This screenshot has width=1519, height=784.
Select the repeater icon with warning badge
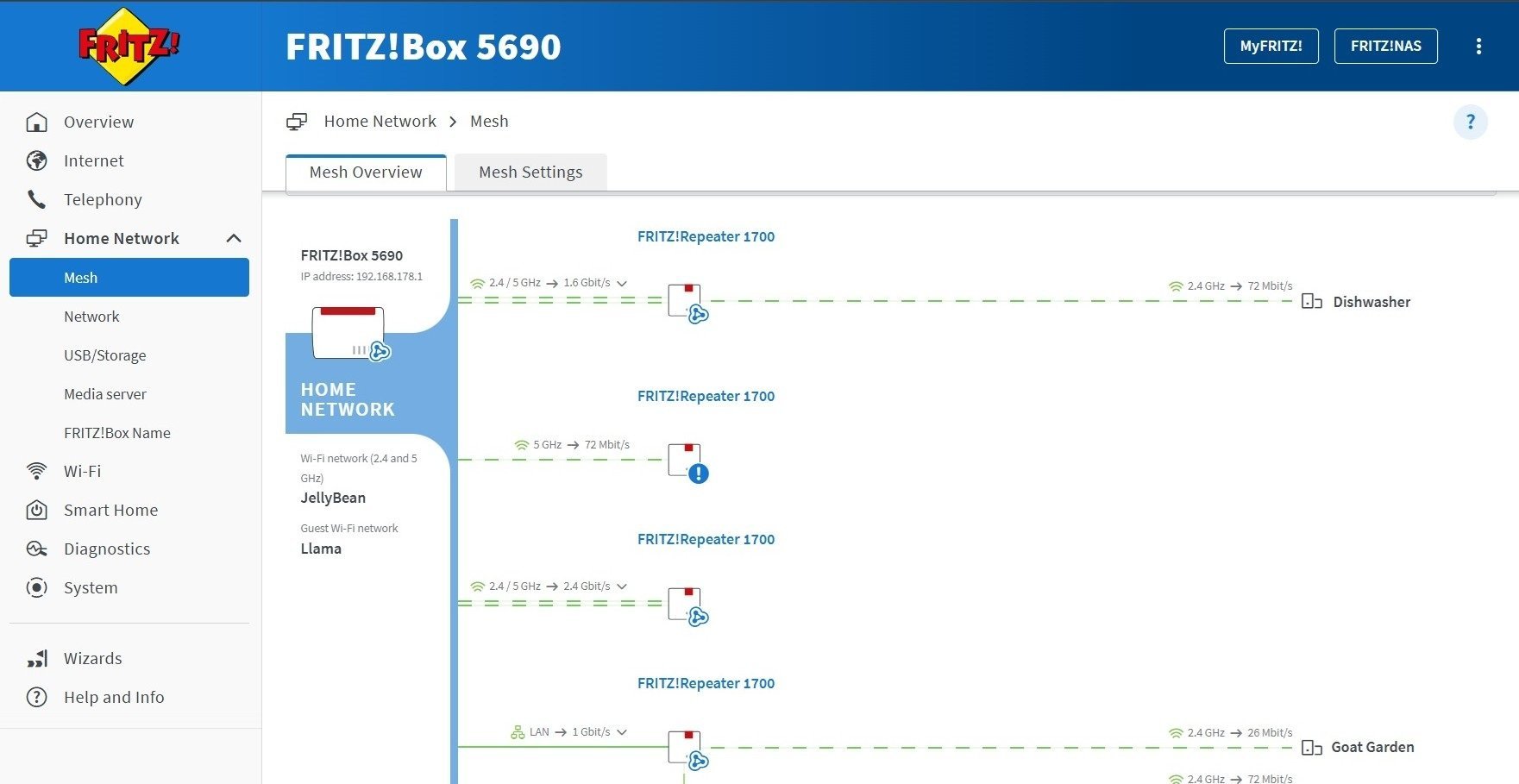tap(687, 463)
